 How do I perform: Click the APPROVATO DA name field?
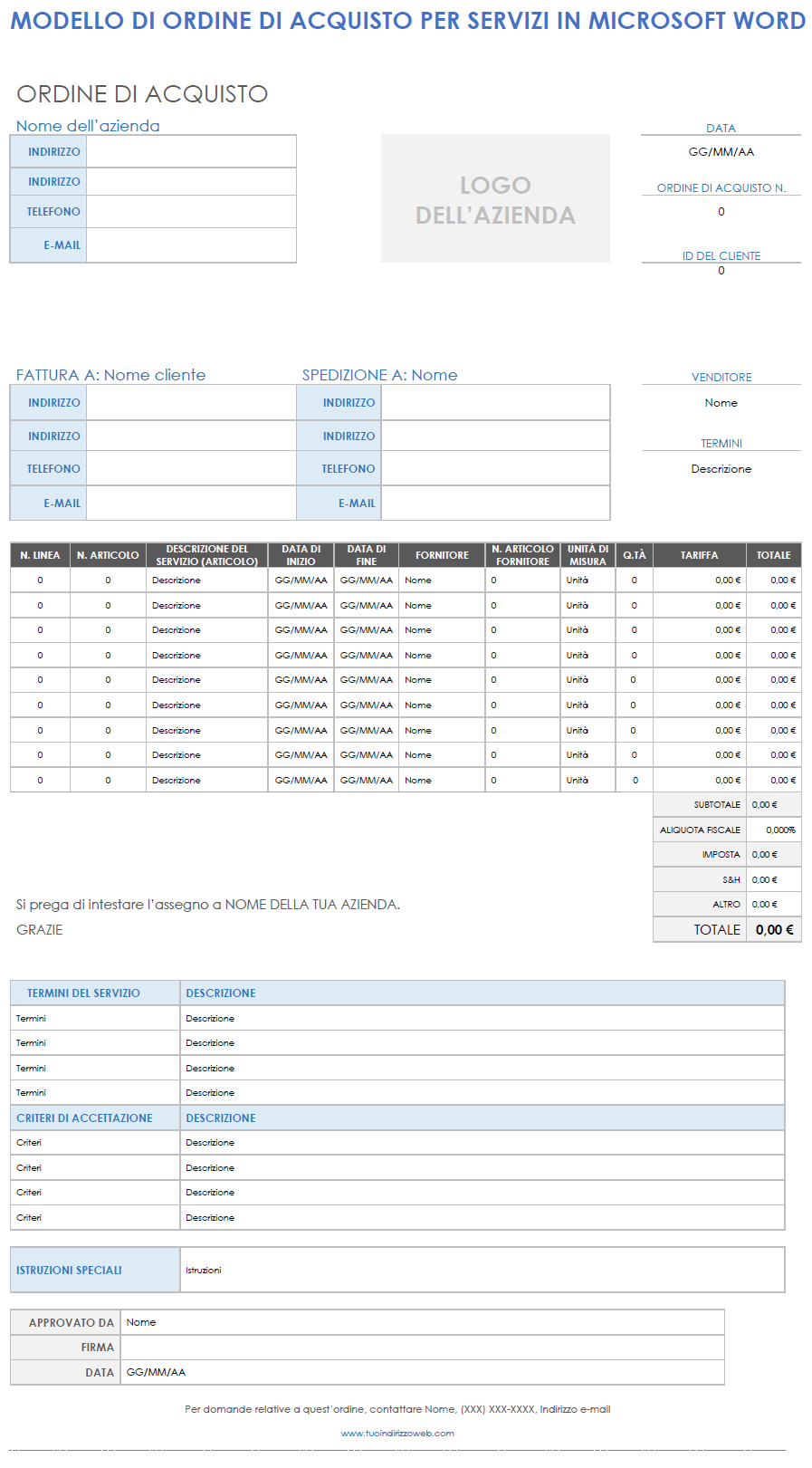point(422,1322)
